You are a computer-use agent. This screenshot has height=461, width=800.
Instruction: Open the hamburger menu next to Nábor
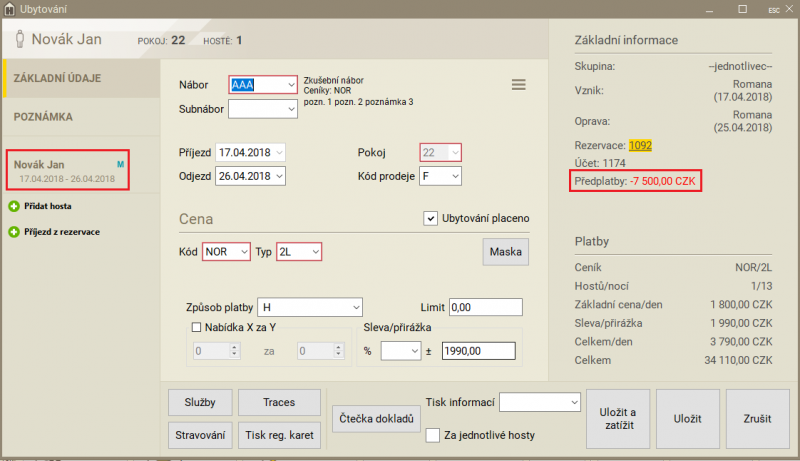518,85
